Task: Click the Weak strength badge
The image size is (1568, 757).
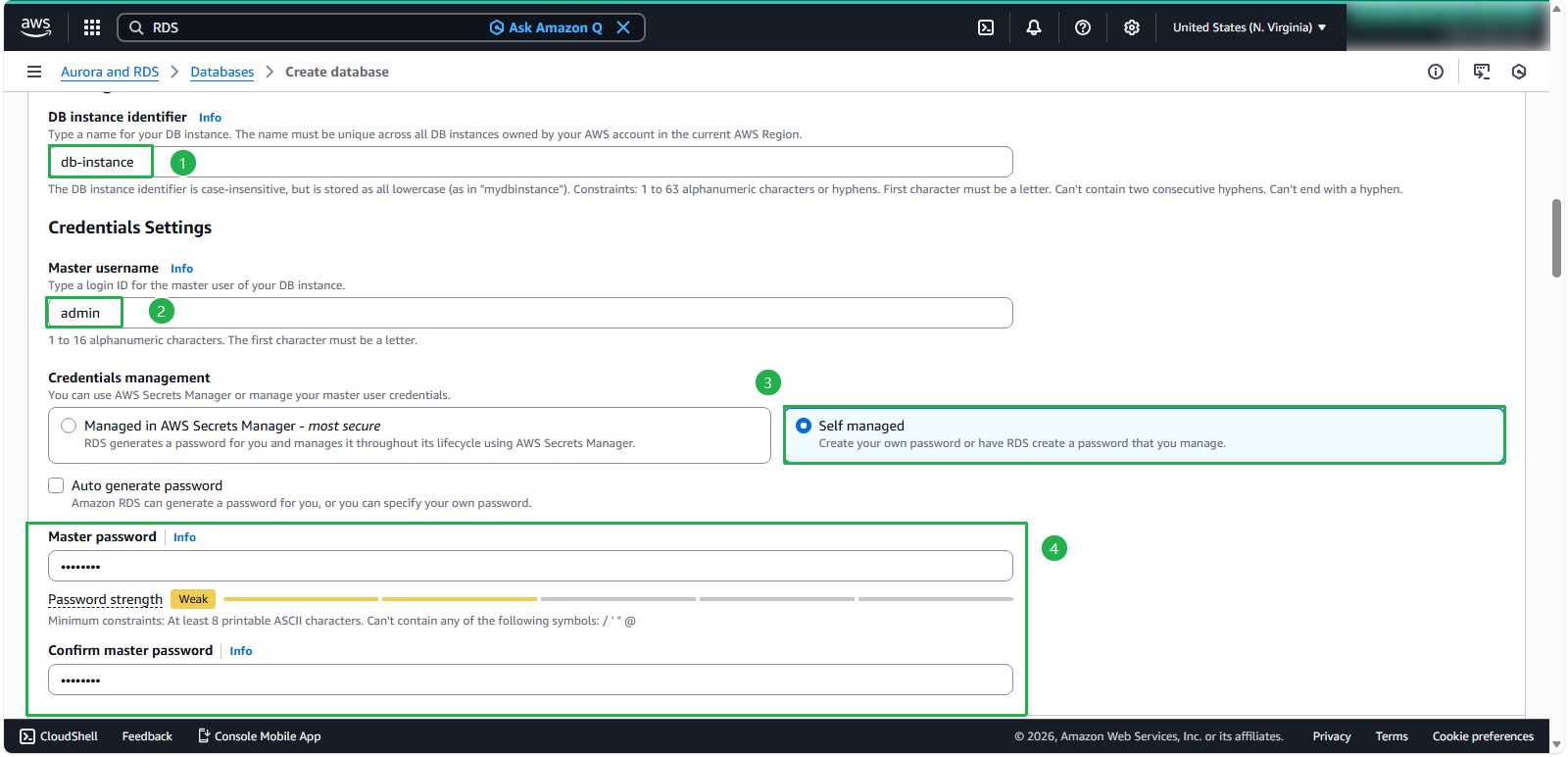Action: 193,599
